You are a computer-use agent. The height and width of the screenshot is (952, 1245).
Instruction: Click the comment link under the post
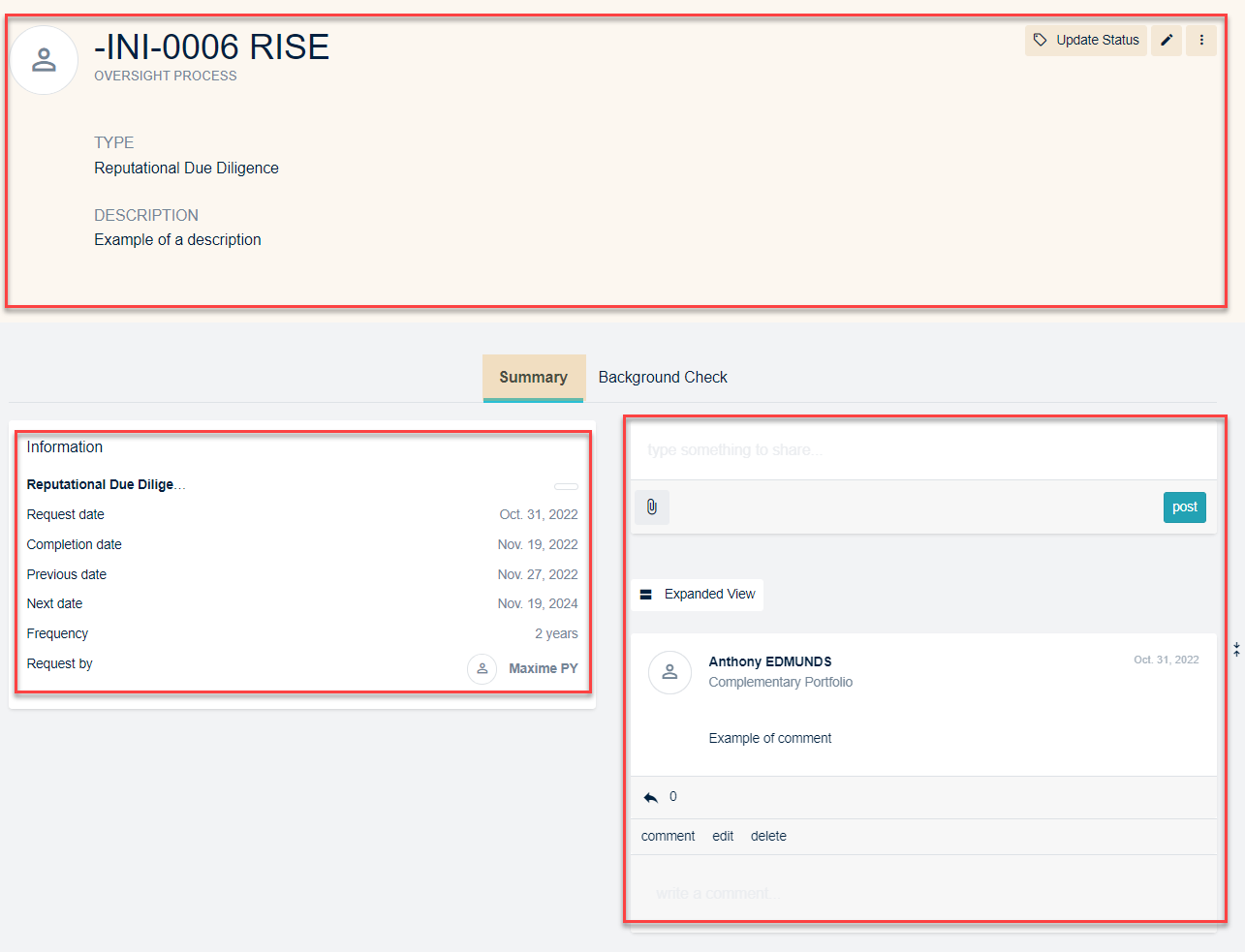[668, 836]
